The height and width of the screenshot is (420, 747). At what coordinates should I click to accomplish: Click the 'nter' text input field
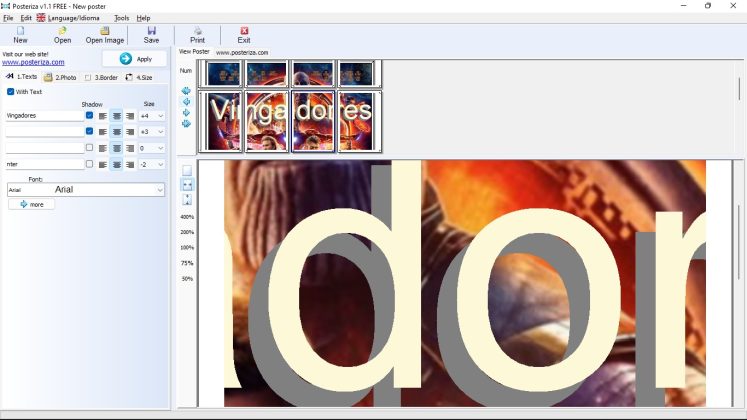(45, 164)
